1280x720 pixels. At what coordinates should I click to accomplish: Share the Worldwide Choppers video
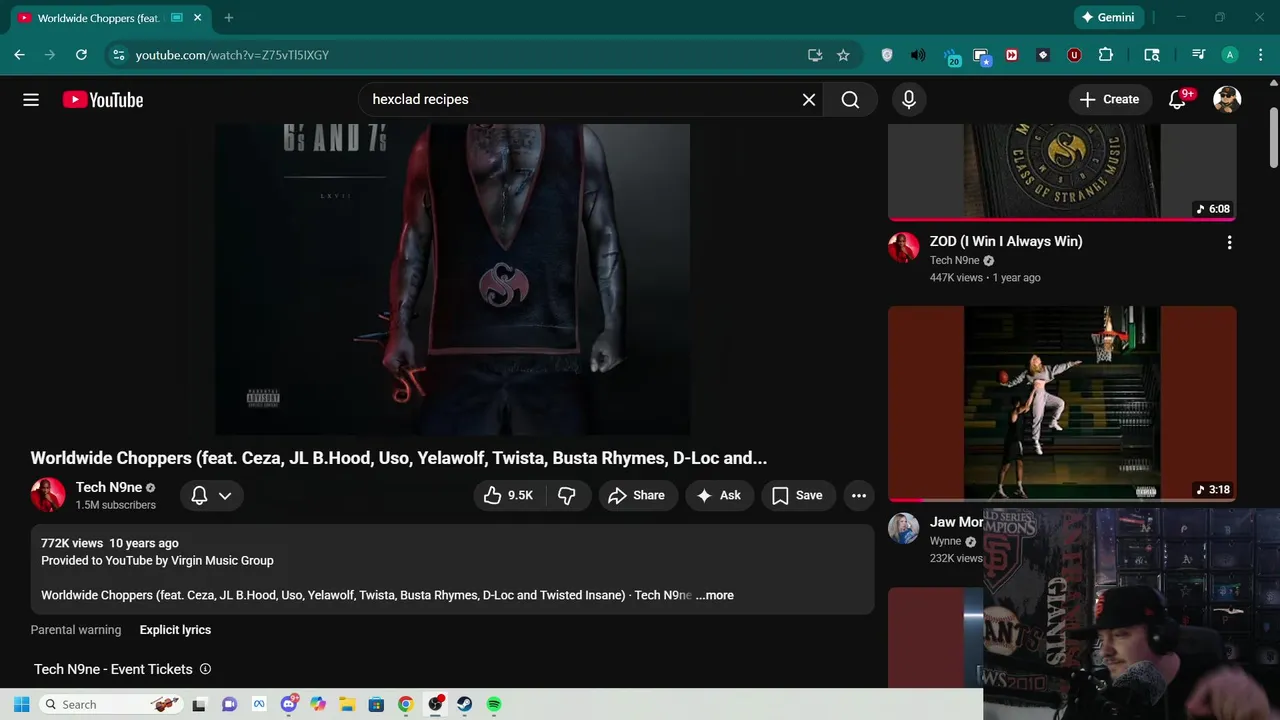pyautogui.click(x=637, y=495)
